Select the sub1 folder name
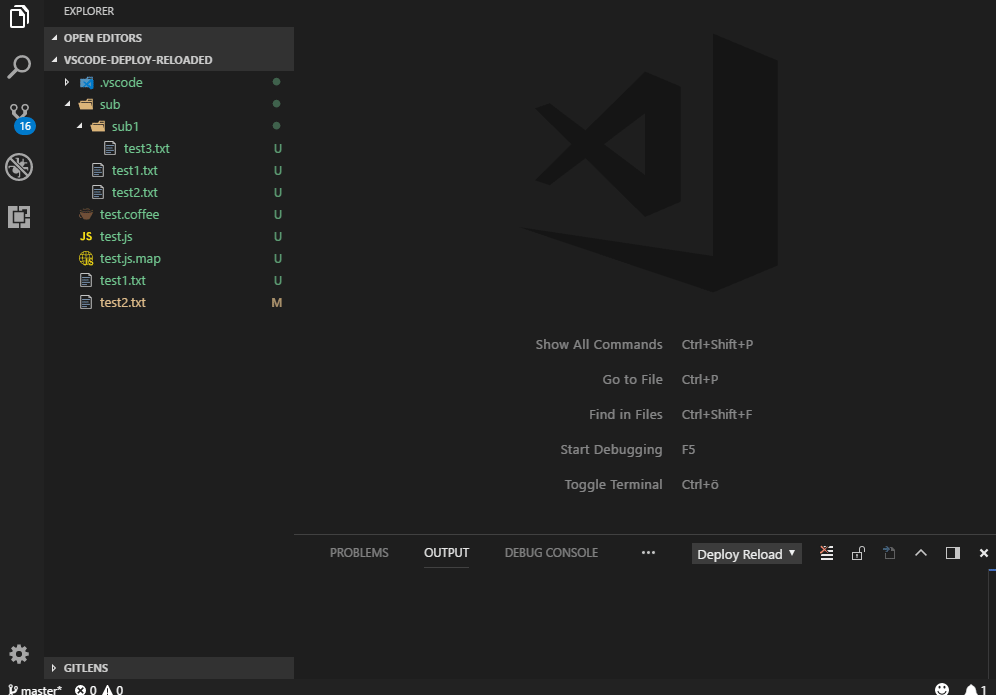996x695 pixels. pyautogui.click(x=125, y=126)
